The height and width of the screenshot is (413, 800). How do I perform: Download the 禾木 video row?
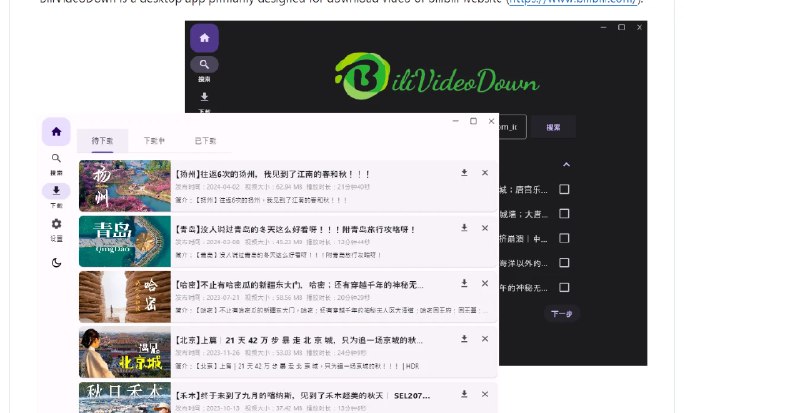(464, 394)
